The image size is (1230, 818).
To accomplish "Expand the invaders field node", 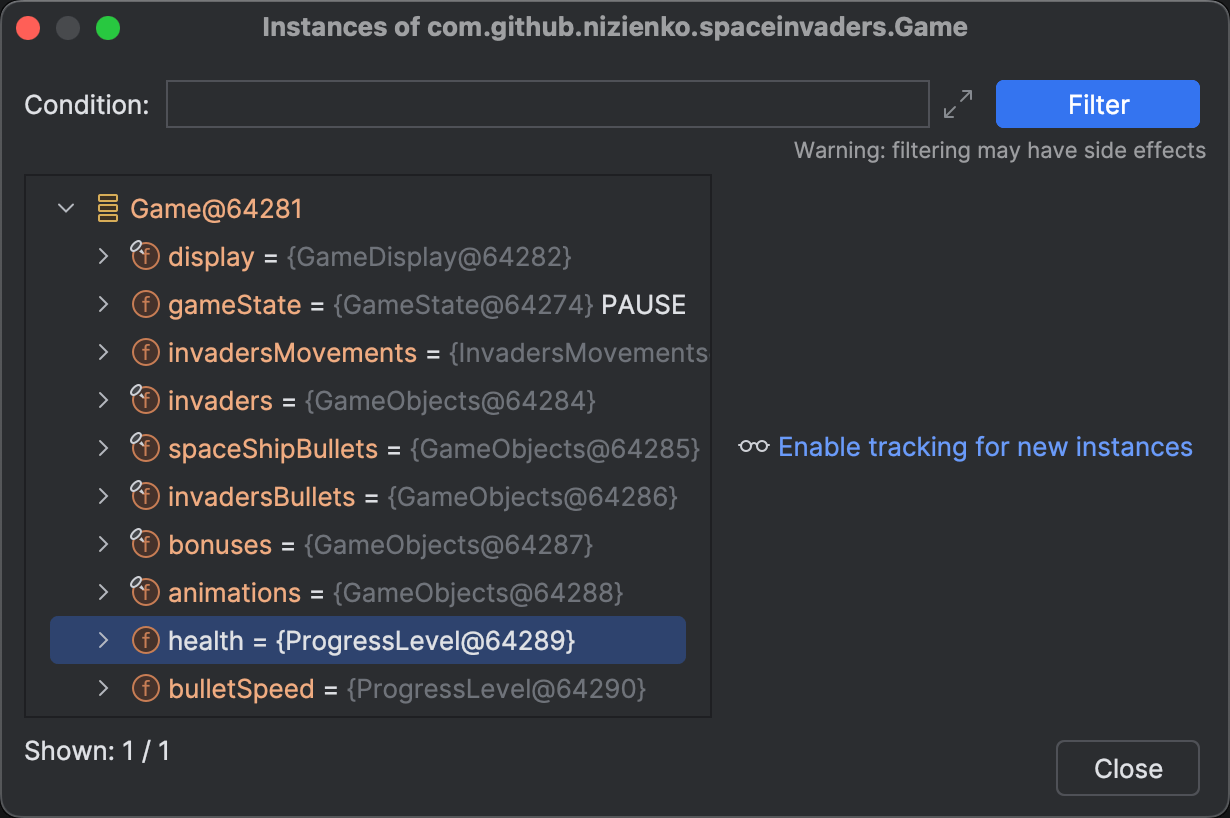I will [x=103, y=401].
